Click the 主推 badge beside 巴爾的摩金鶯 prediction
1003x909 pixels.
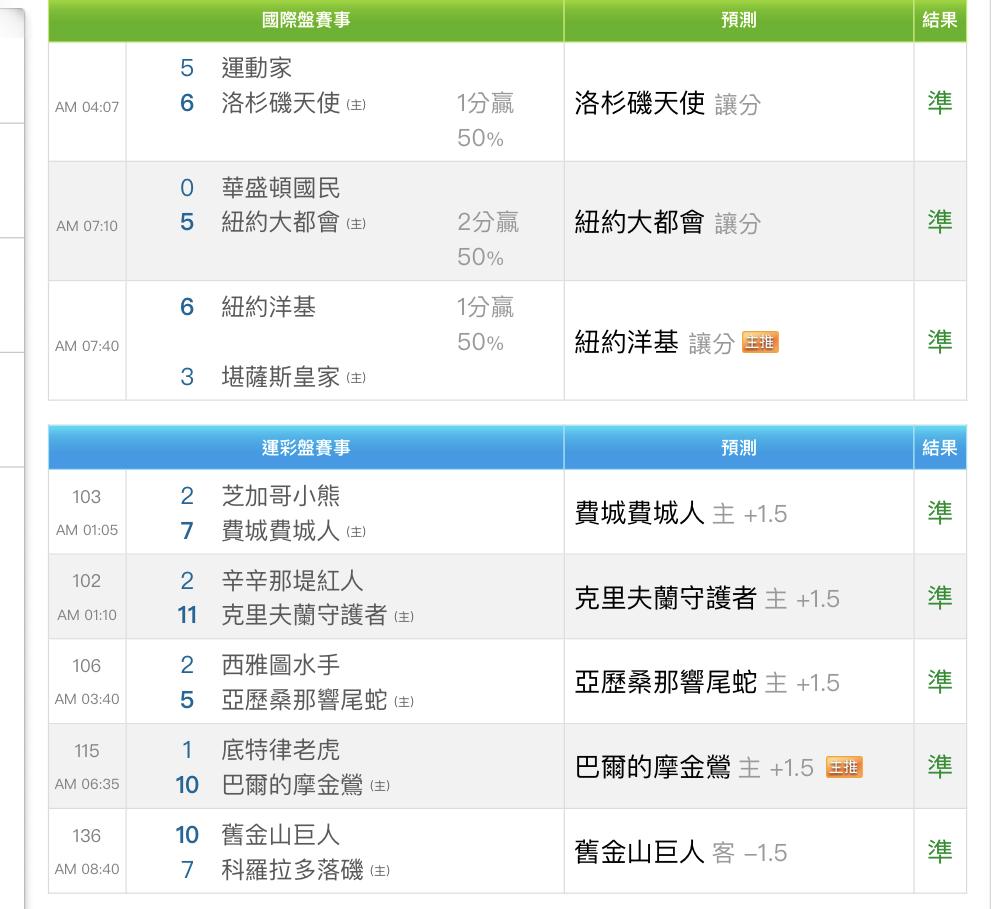[x=844, y=767]
